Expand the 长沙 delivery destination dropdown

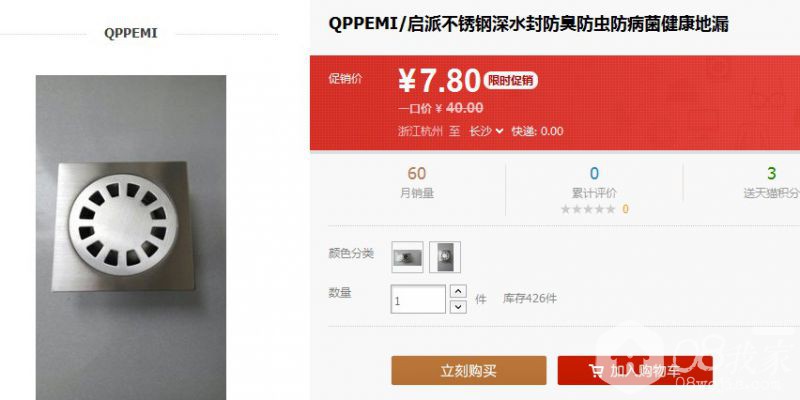point(486,131)
